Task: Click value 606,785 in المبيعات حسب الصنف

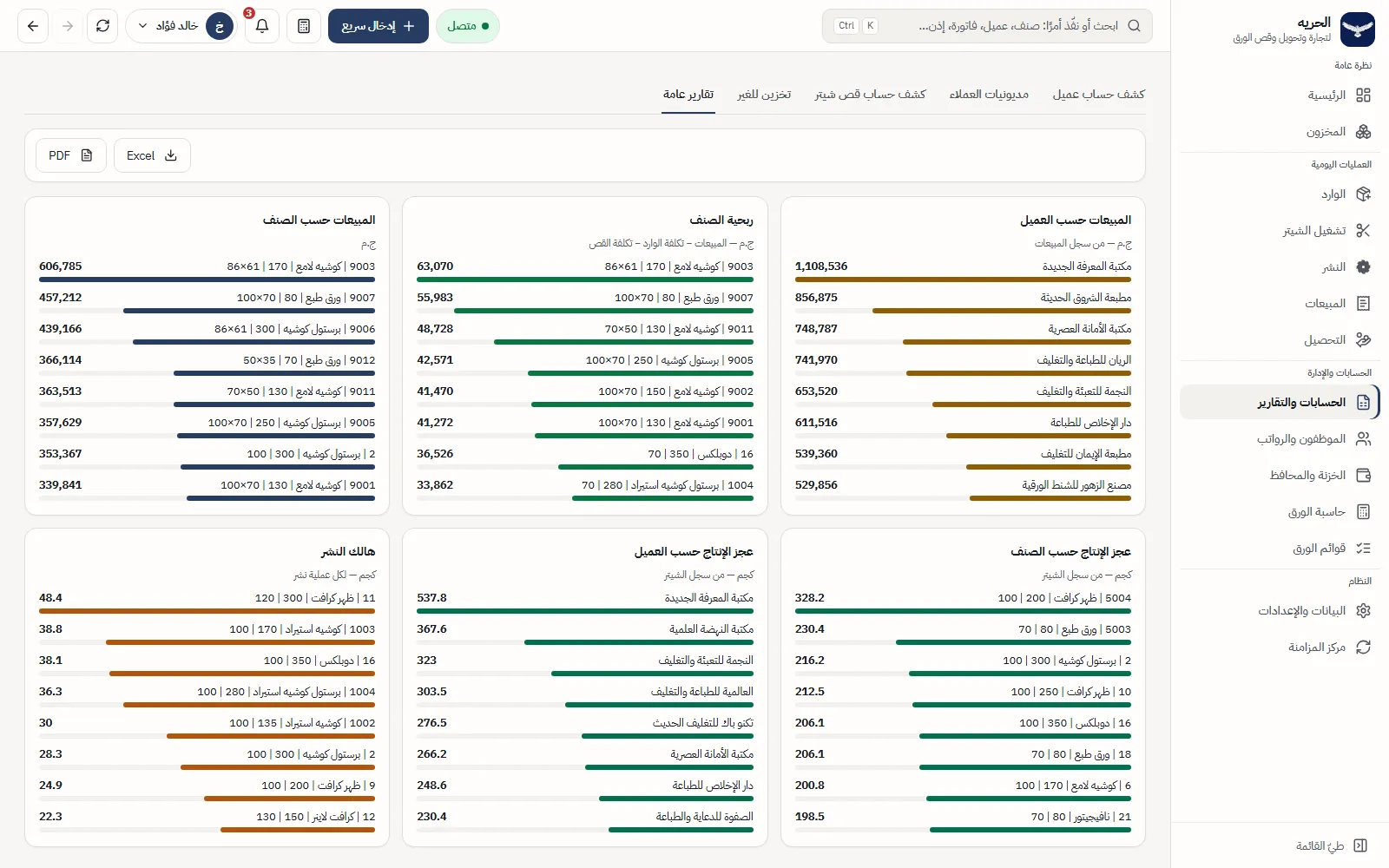Action: tap(61, 266)
